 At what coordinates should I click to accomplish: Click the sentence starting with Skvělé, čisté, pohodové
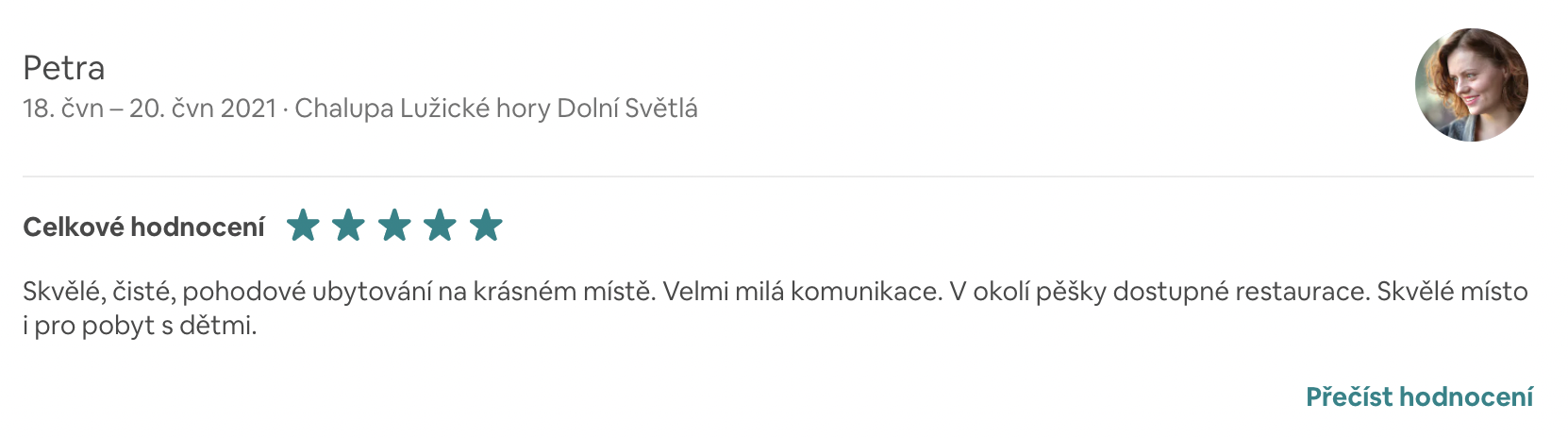[339, 291]
